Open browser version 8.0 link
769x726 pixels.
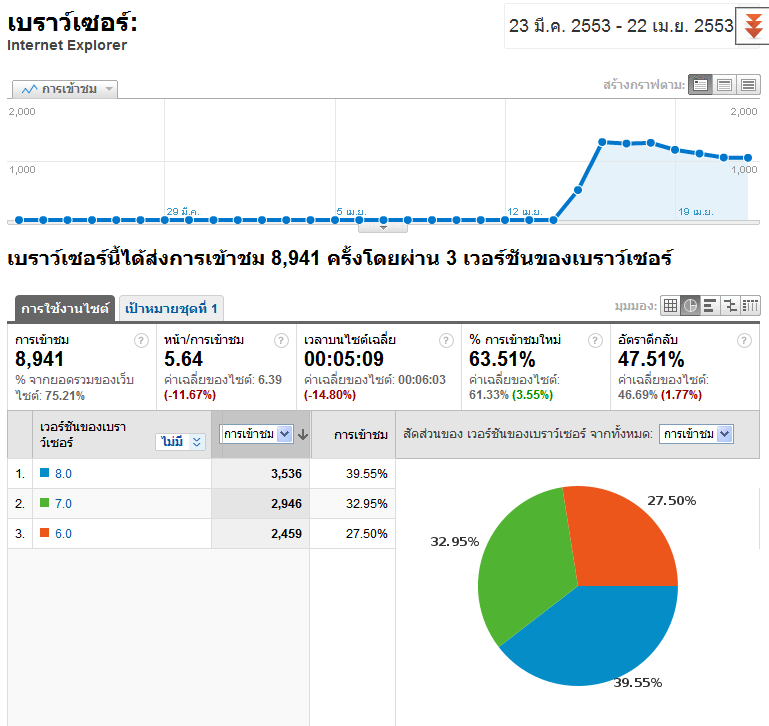point(63,474)
